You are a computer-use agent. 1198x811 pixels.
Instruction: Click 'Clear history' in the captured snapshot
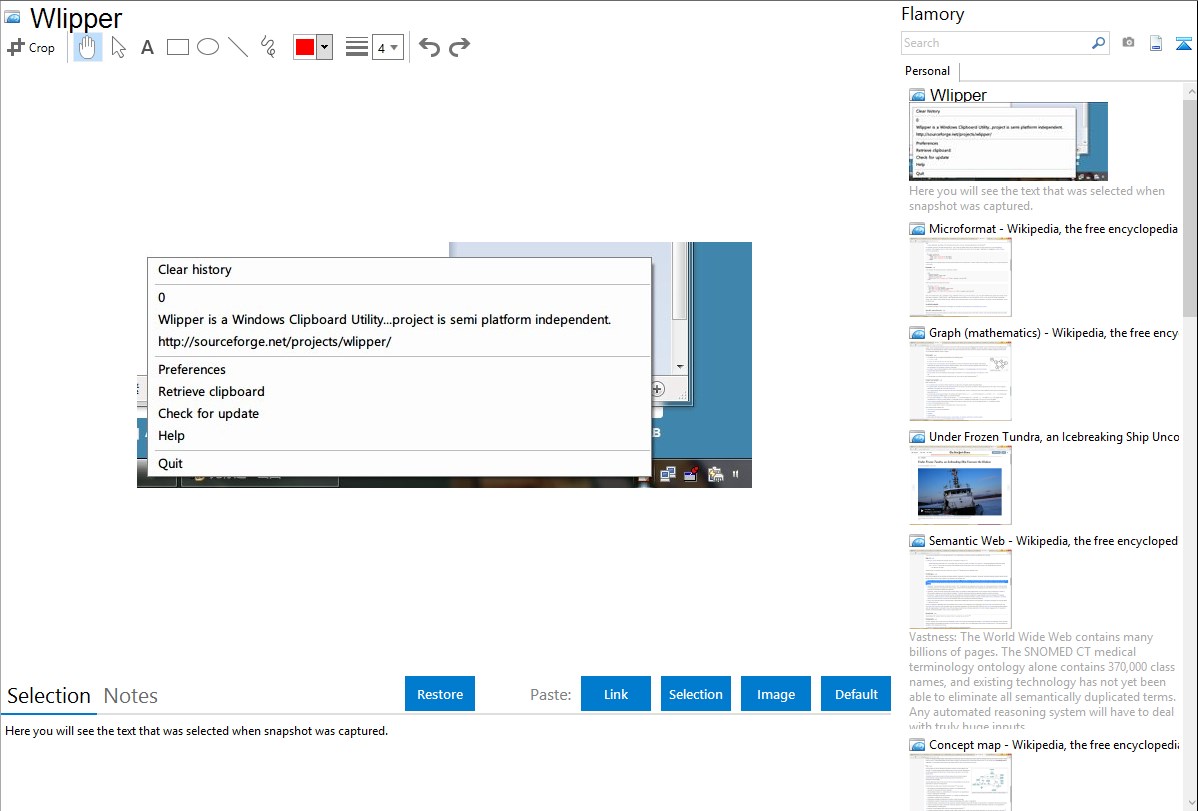[x=194, y=270]
